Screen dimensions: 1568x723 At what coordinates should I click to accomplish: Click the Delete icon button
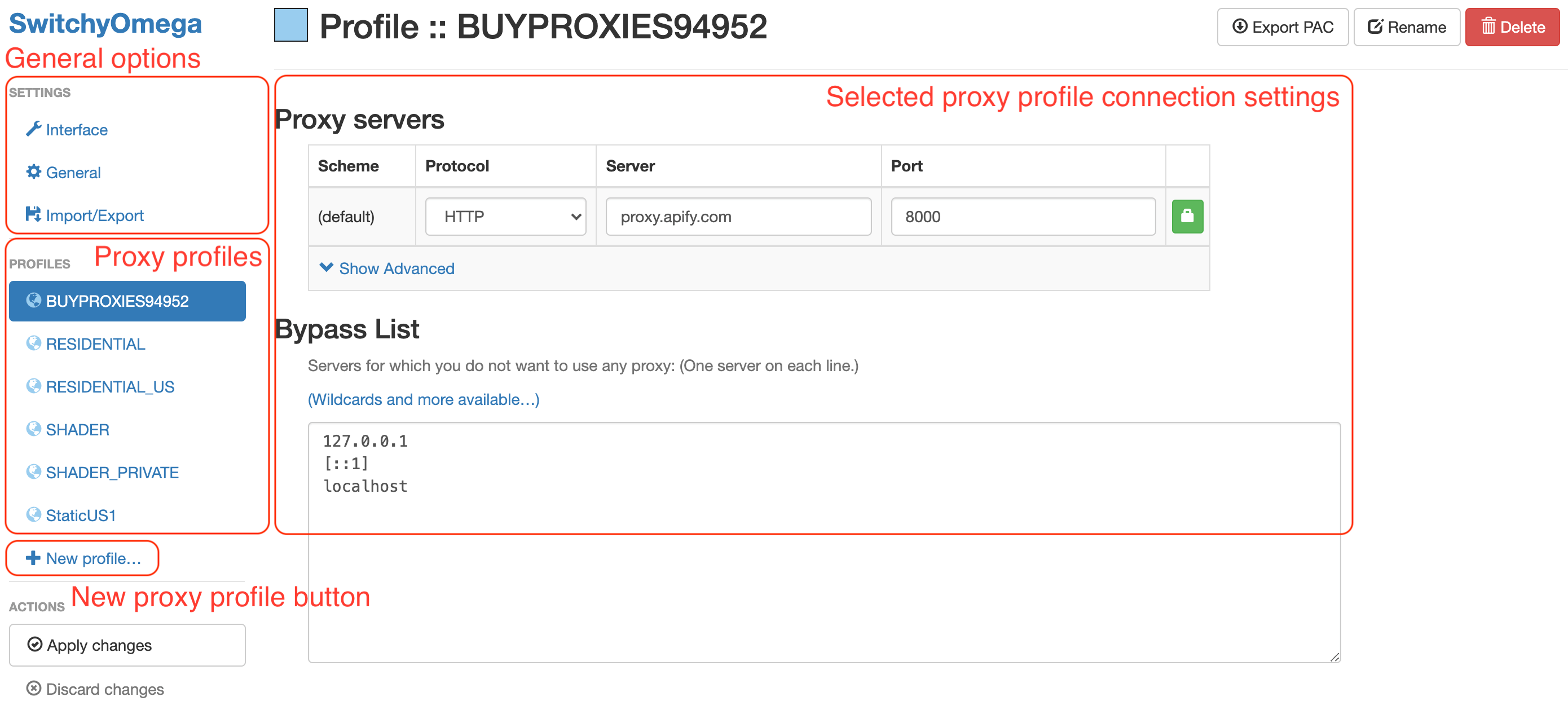(1510, 28)
